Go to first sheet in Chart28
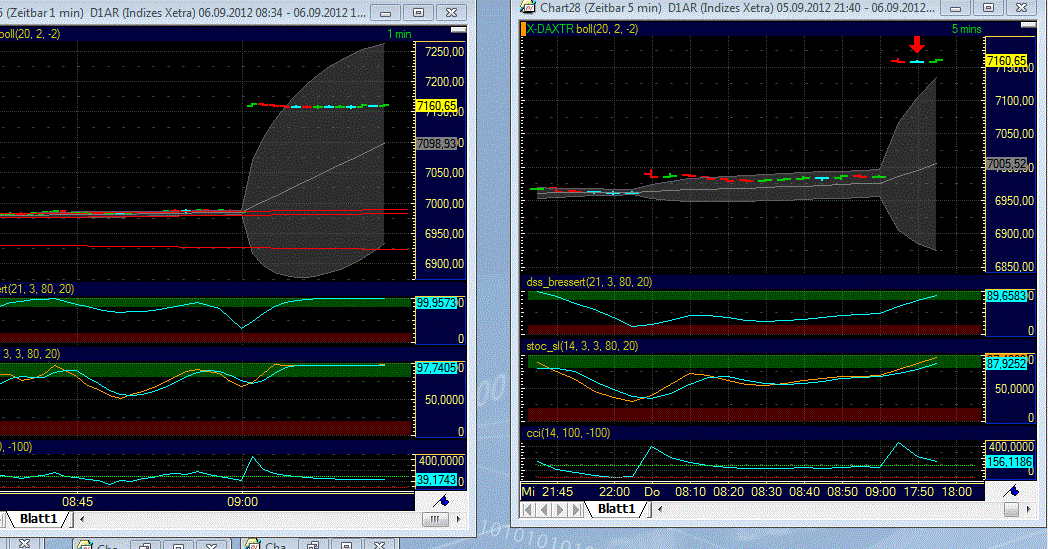The height and width of the screenshot is (549, 1048). (528, 510)
